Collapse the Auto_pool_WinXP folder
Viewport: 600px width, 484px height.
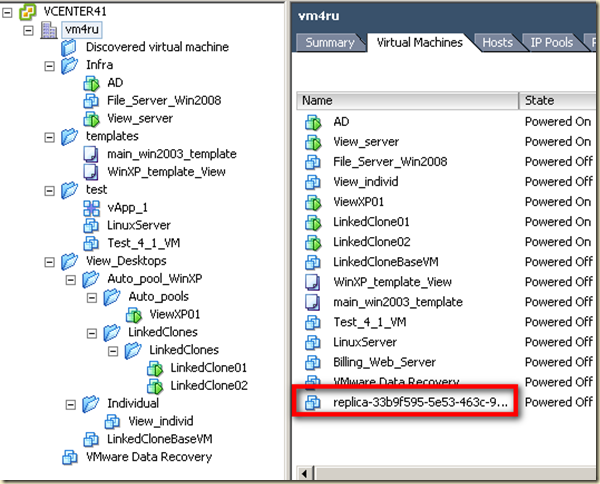tap(71, 280)
